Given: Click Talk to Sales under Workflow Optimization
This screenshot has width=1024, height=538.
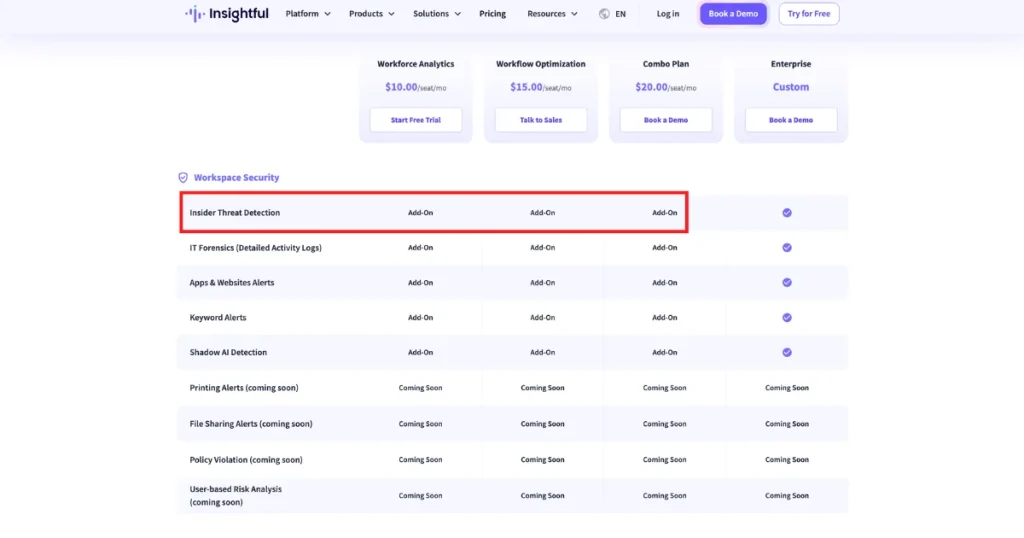Looking at the screenshot, I should pyautogui.click(x=541, y=120).
